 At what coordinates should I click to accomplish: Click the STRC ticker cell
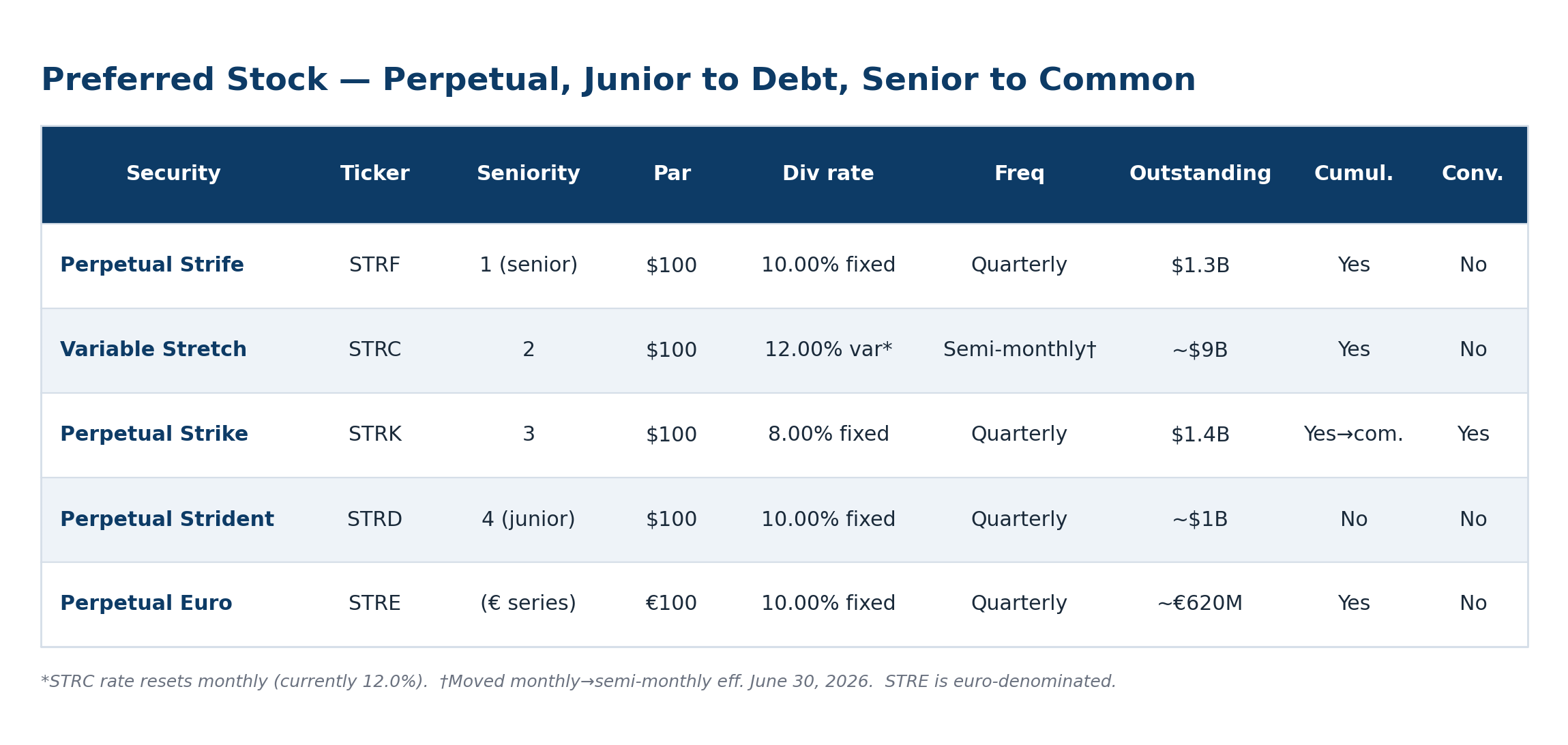coord(374,350)
